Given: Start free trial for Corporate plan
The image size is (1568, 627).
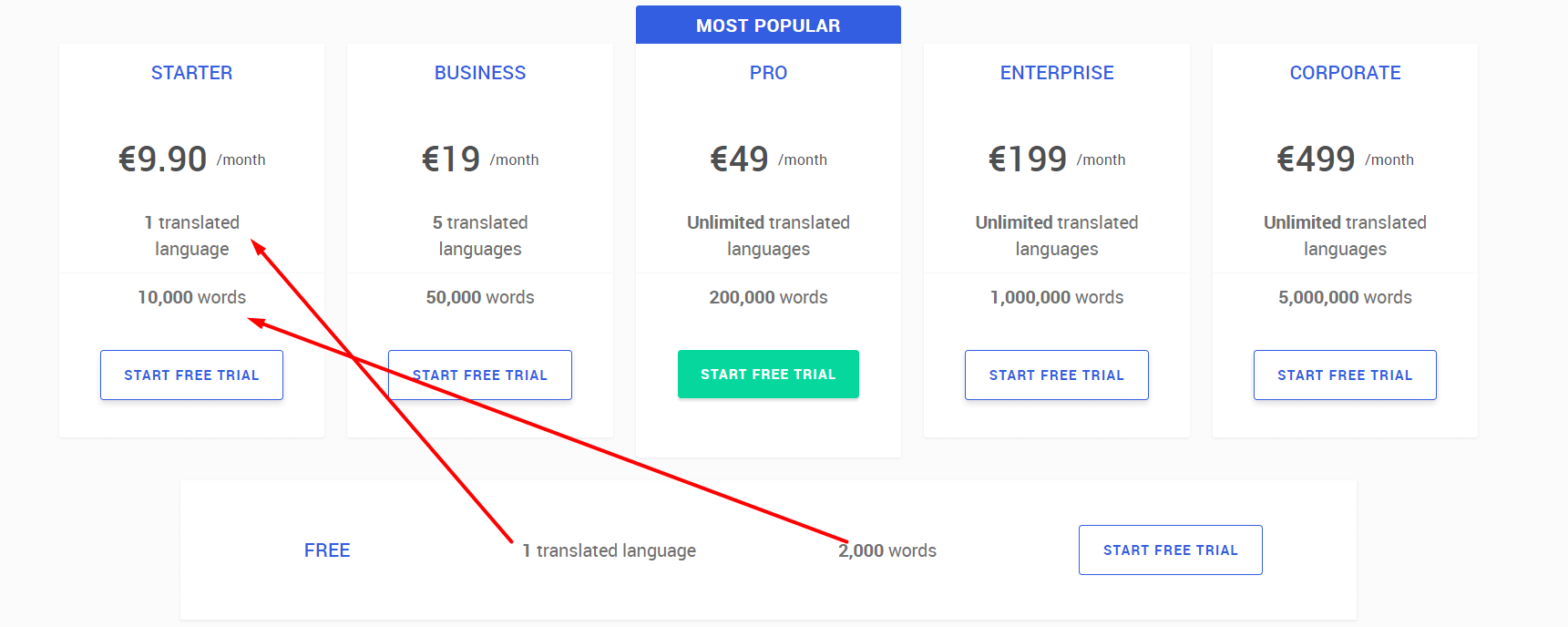Looking at the screenshot, I should click(x=1345, y=375).
